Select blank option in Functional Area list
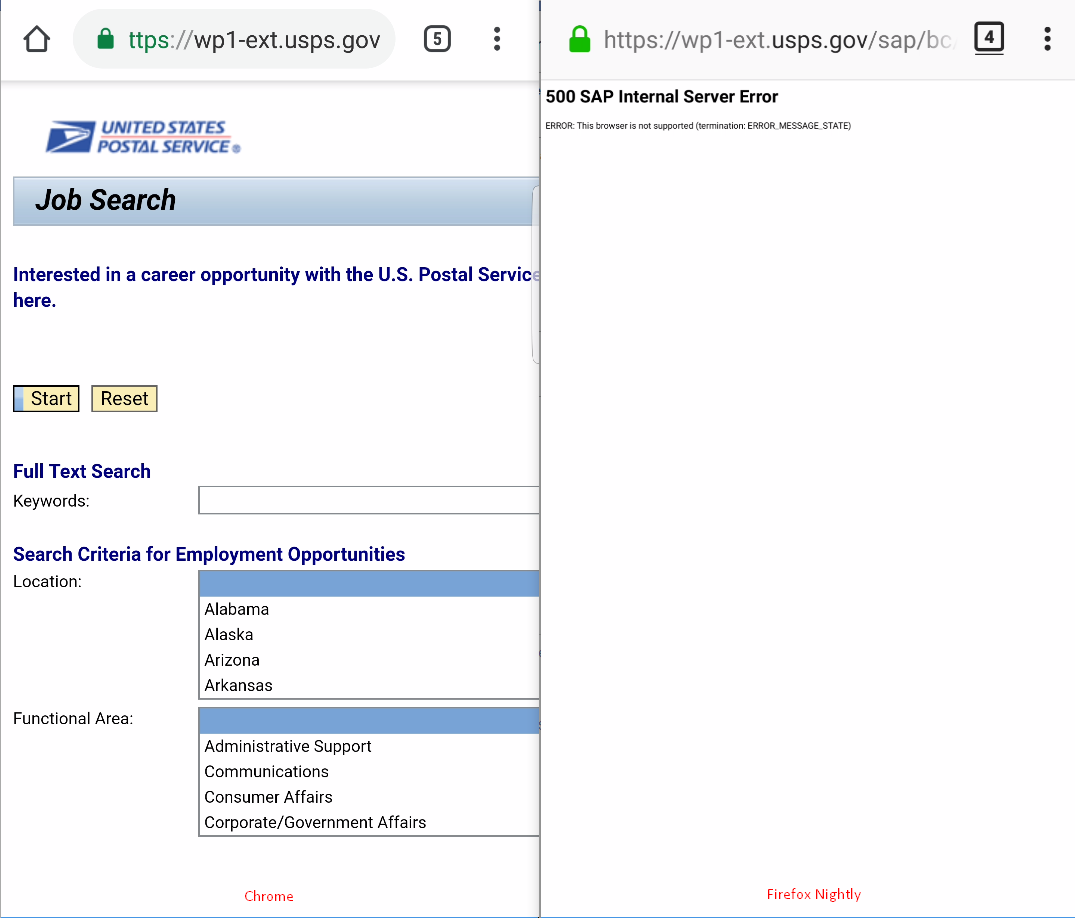The width and height of the screenshot is (1075, 918). click(369, 721)
